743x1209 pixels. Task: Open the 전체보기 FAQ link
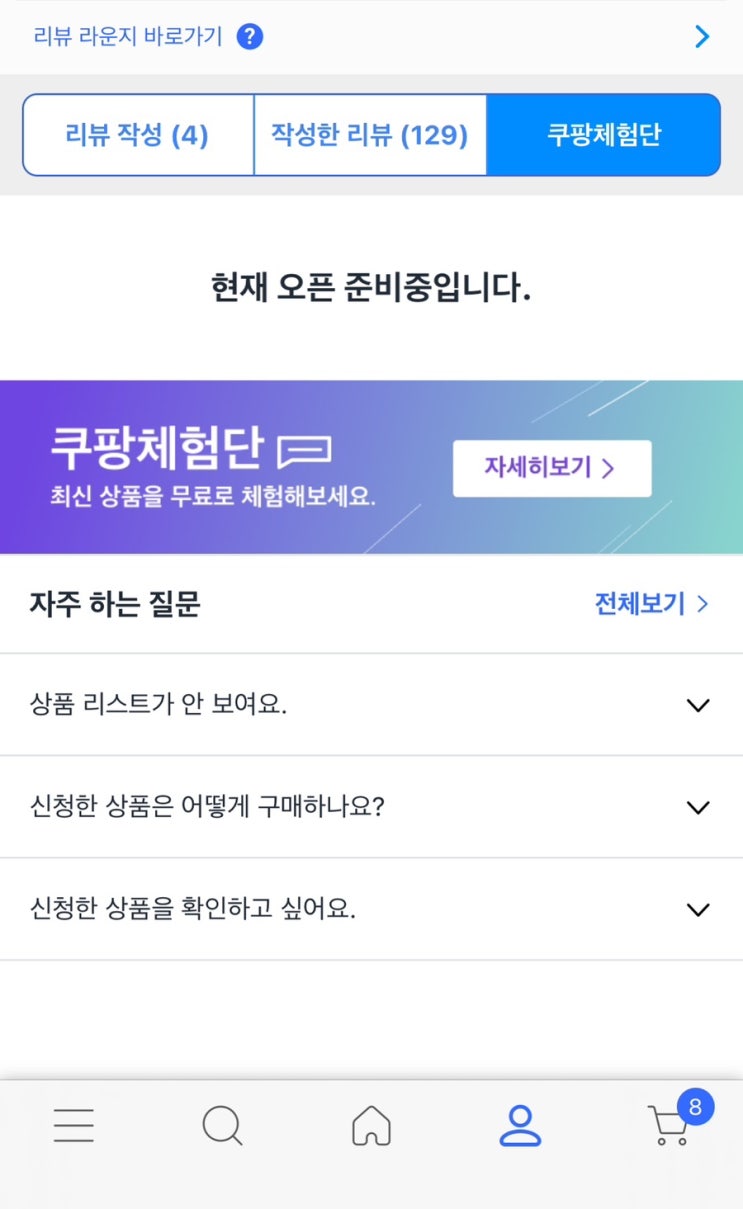tap(651, 604)
